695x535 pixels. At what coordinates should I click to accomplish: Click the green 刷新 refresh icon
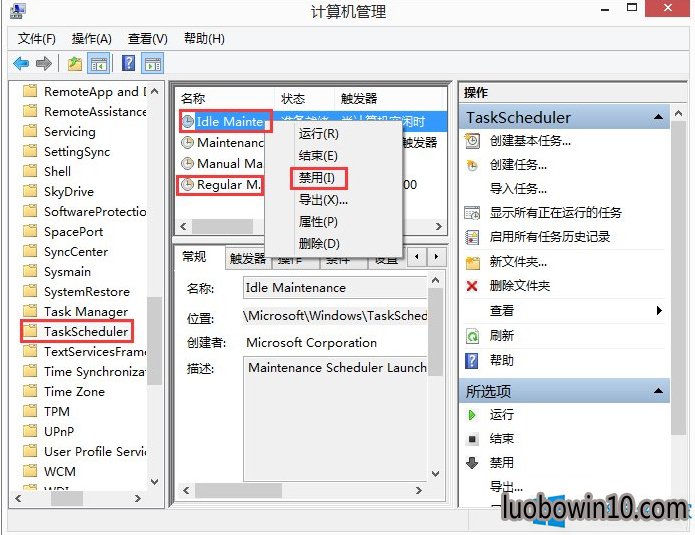[472, 336]
